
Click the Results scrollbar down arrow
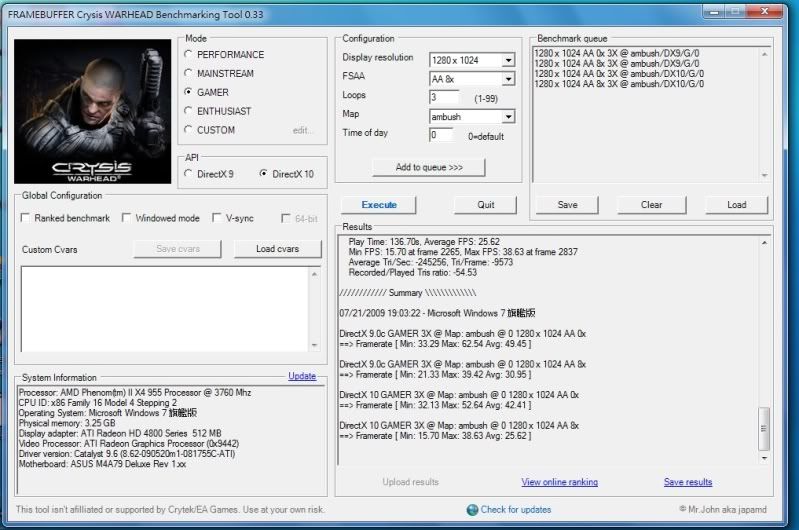click(764, 458)
